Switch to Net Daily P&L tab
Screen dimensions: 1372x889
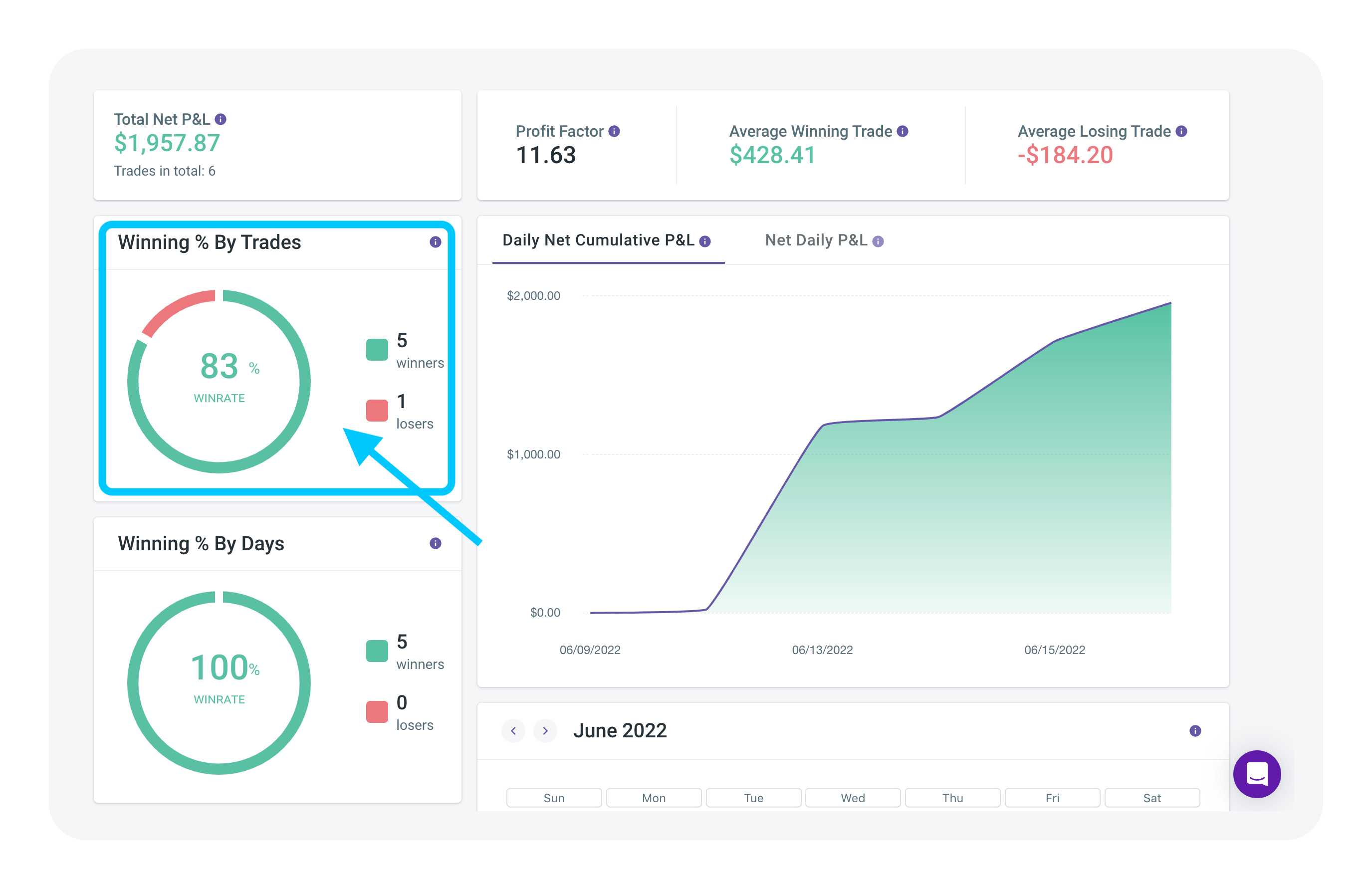pyautogui.click(x=816, y=240)
